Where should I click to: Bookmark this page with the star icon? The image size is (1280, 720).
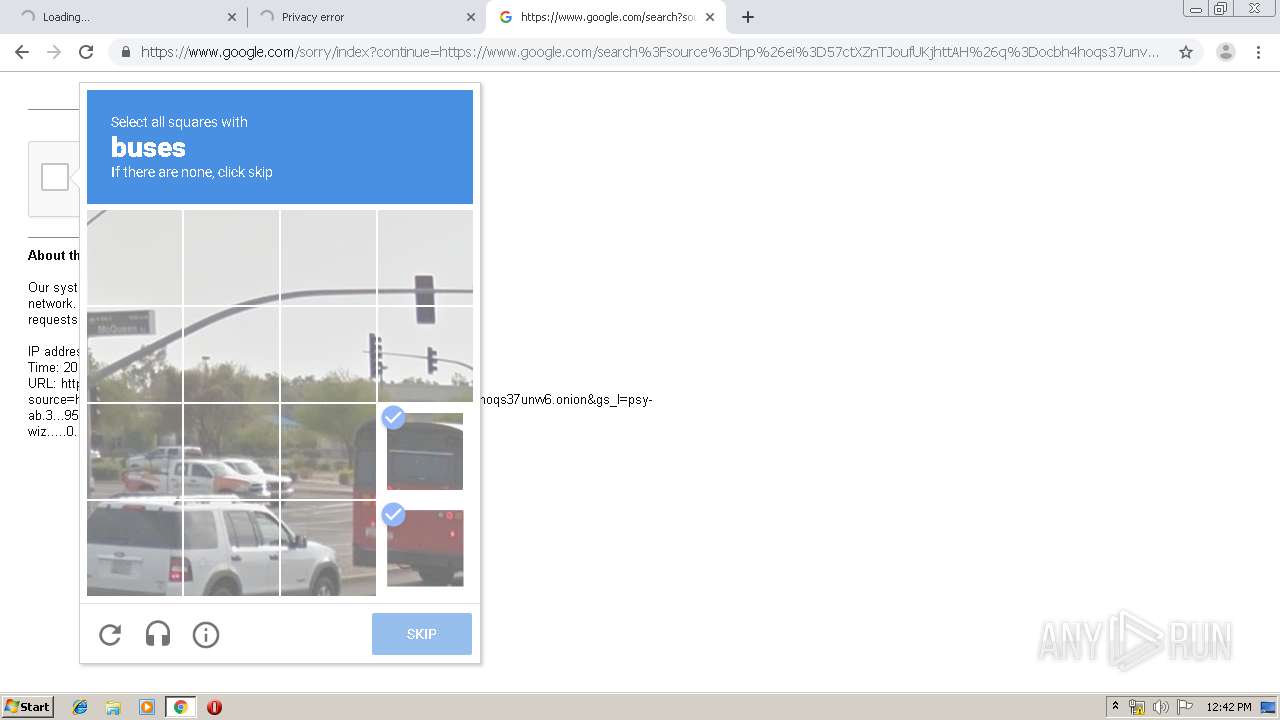point(1186,52)
